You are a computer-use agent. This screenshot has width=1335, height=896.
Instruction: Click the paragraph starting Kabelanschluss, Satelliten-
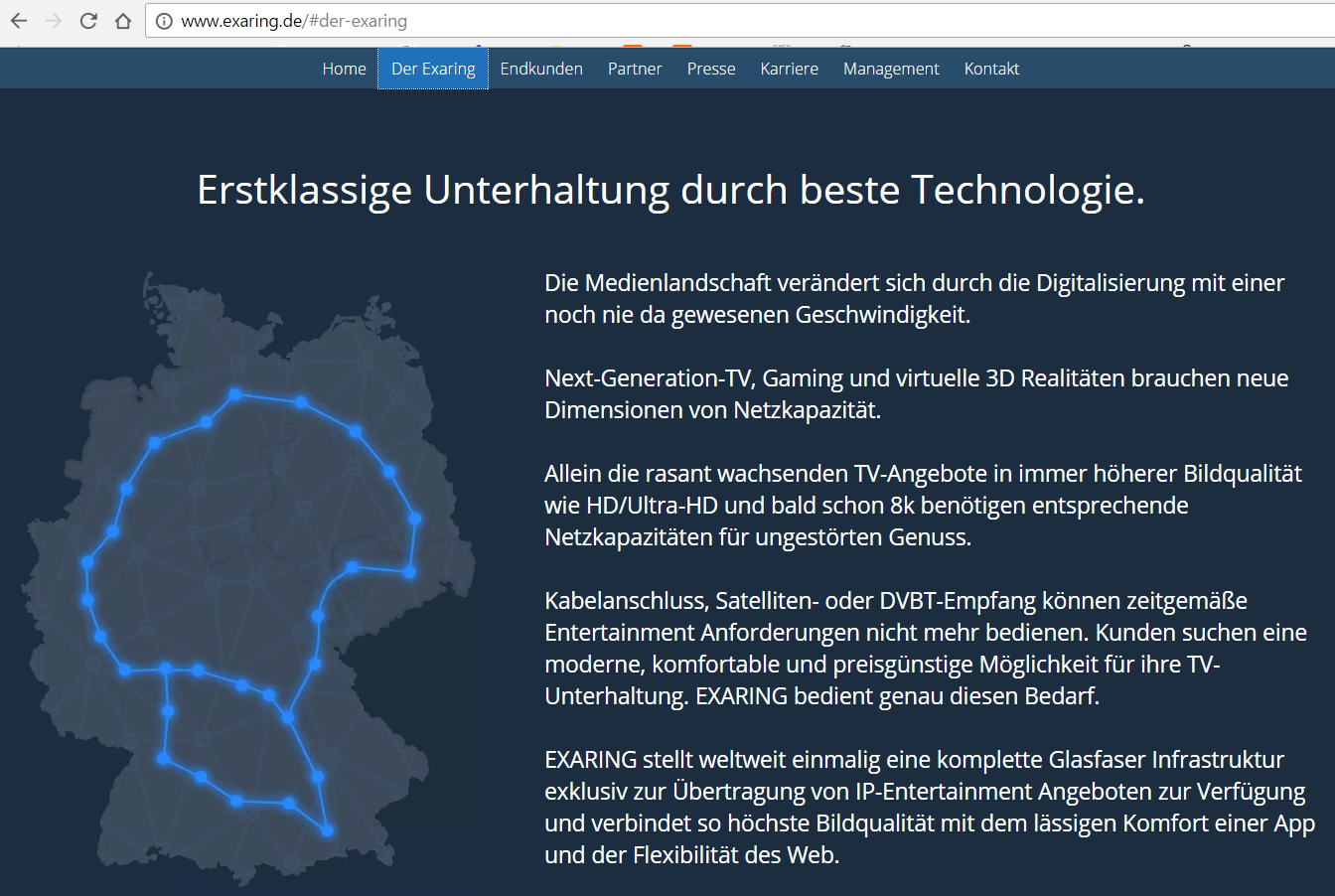point(926,649)
